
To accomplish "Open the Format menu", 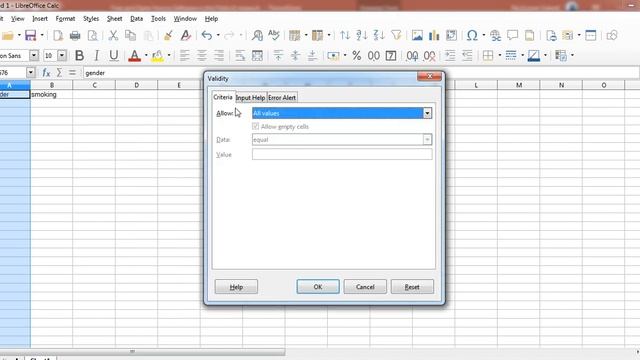I will pos(65,19).
